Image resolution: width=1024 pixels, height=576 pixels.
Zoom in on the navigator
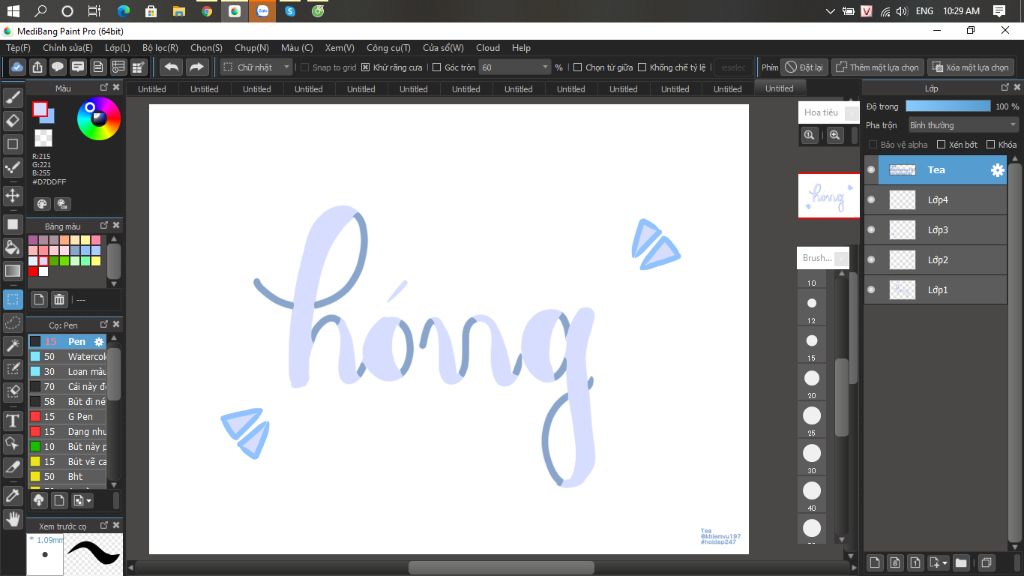click(834, 135)
